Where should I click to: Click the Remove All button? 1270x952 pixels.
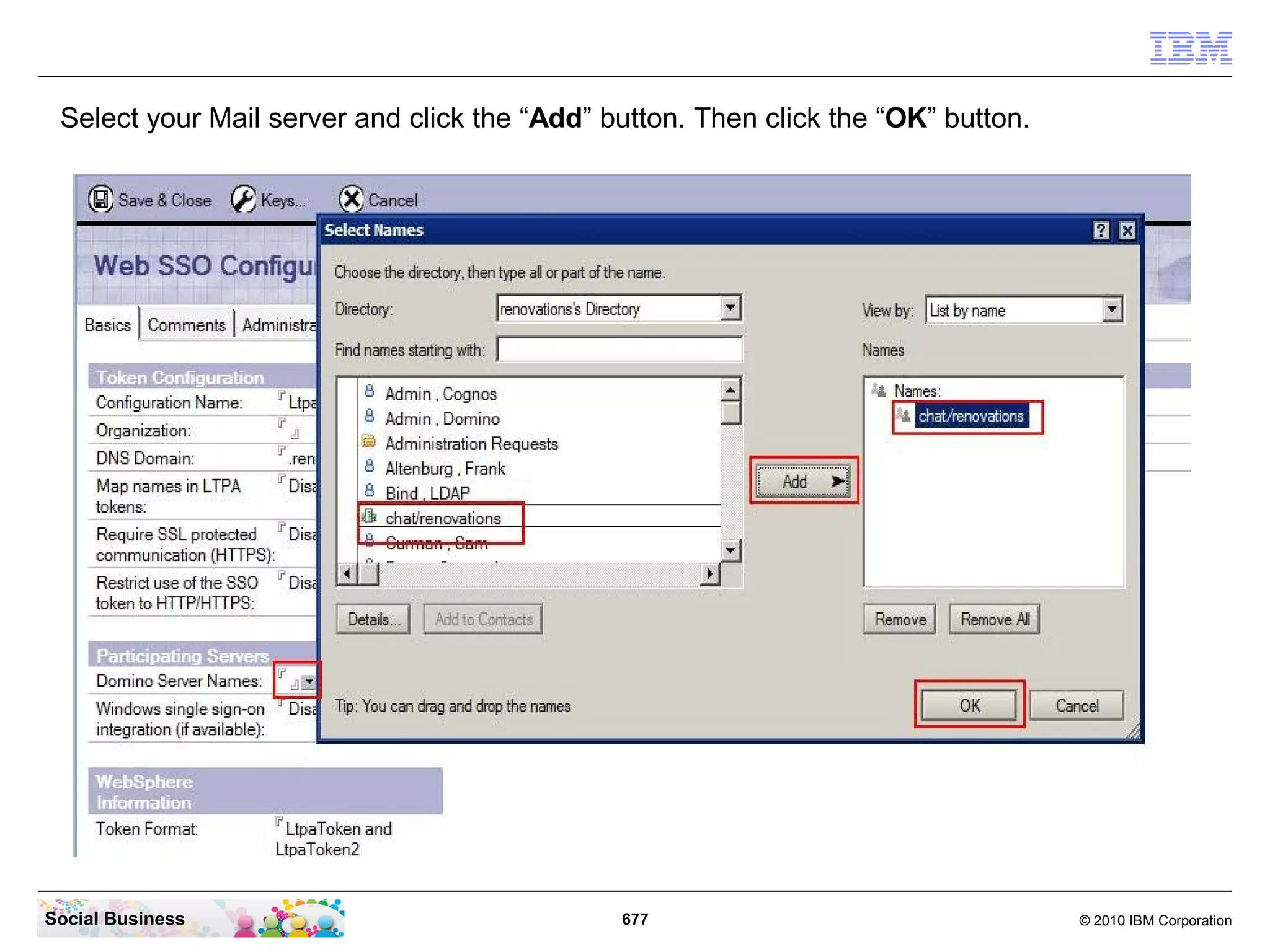click(995, 619)
